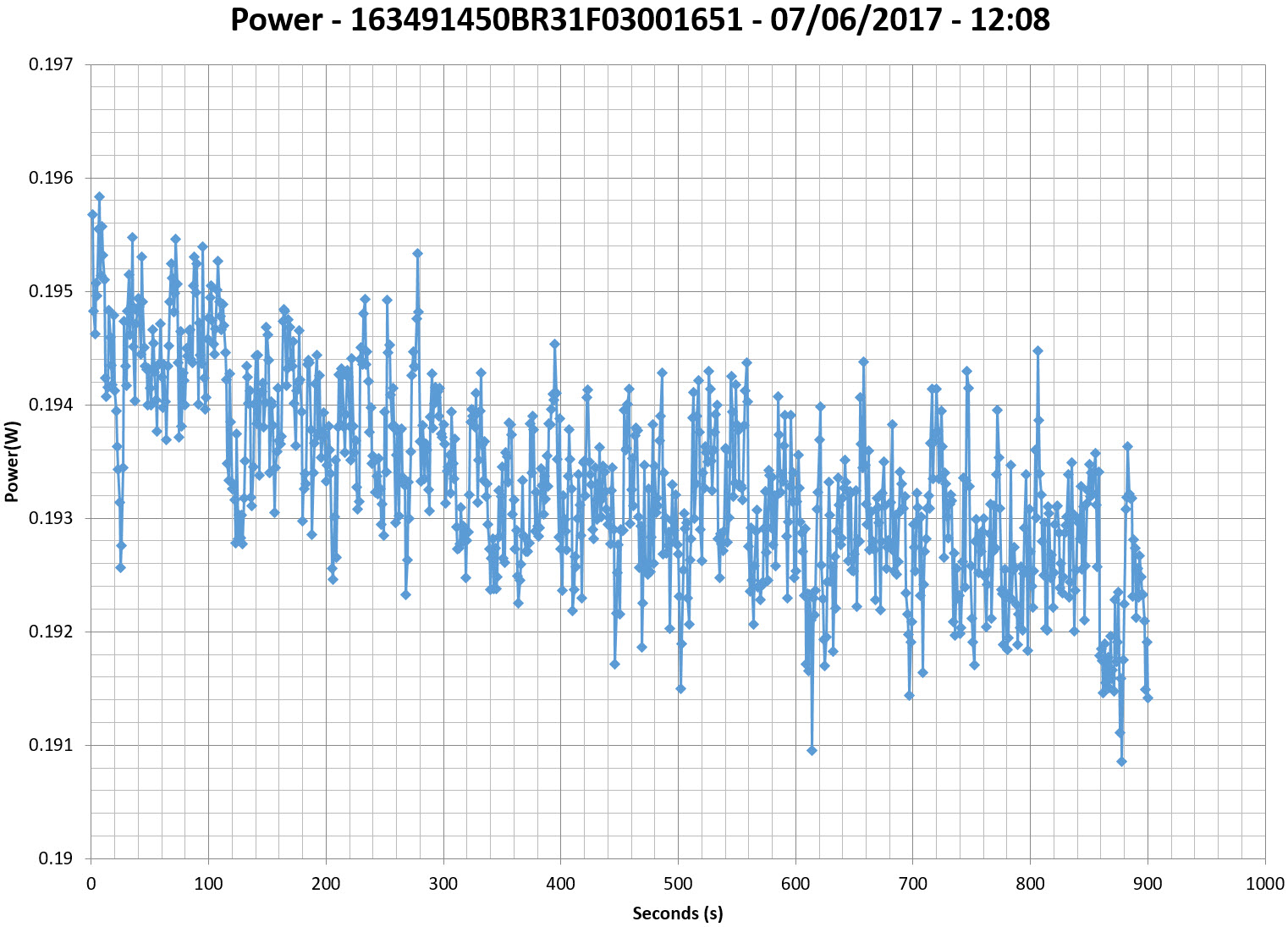This screenshot has height=927, width=1288.
Task: Click the 0.196 y-axis tick label
Action: tap(51, 179)
